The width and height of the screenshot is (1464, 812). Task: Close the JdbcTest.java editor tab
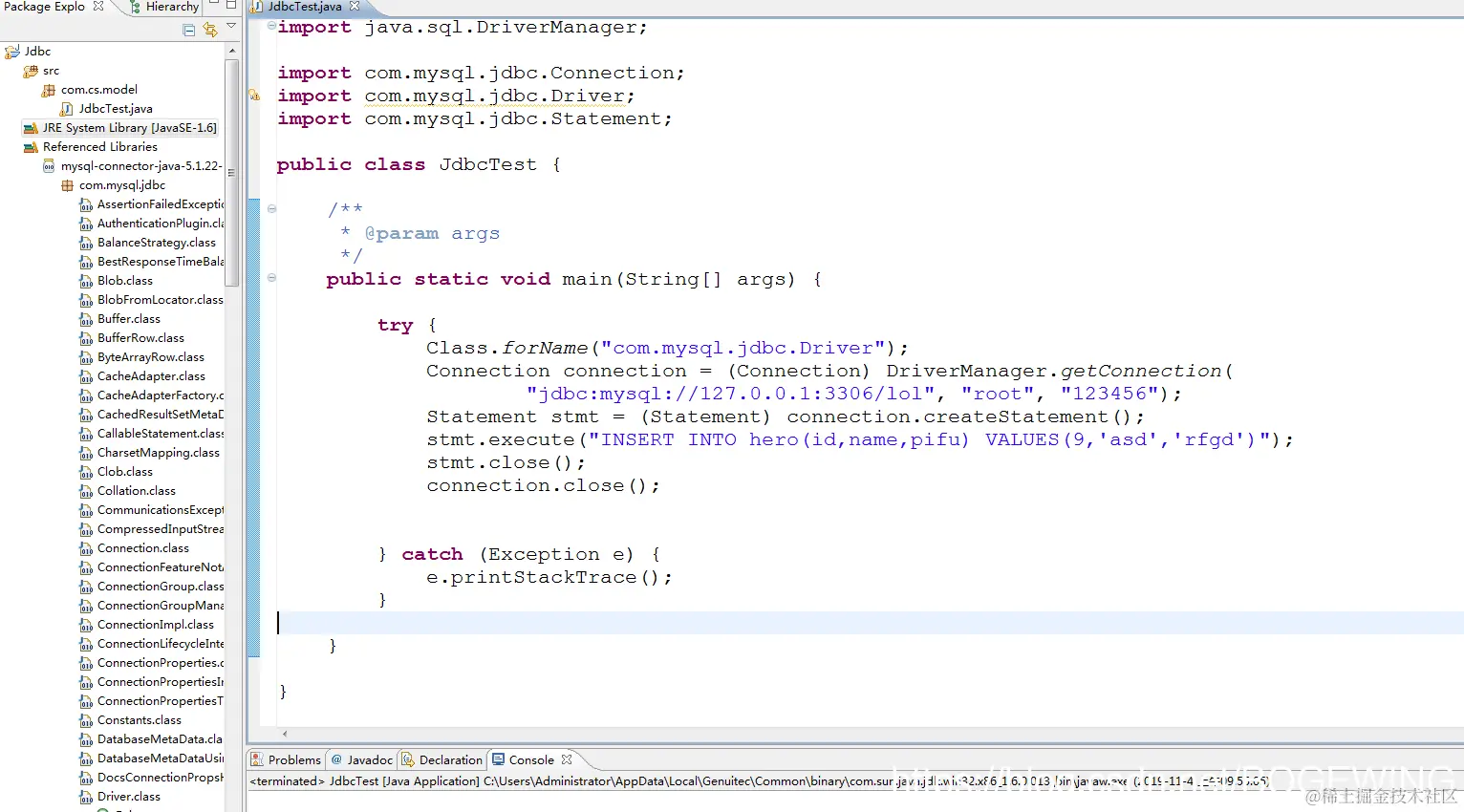tap(355, 6)
